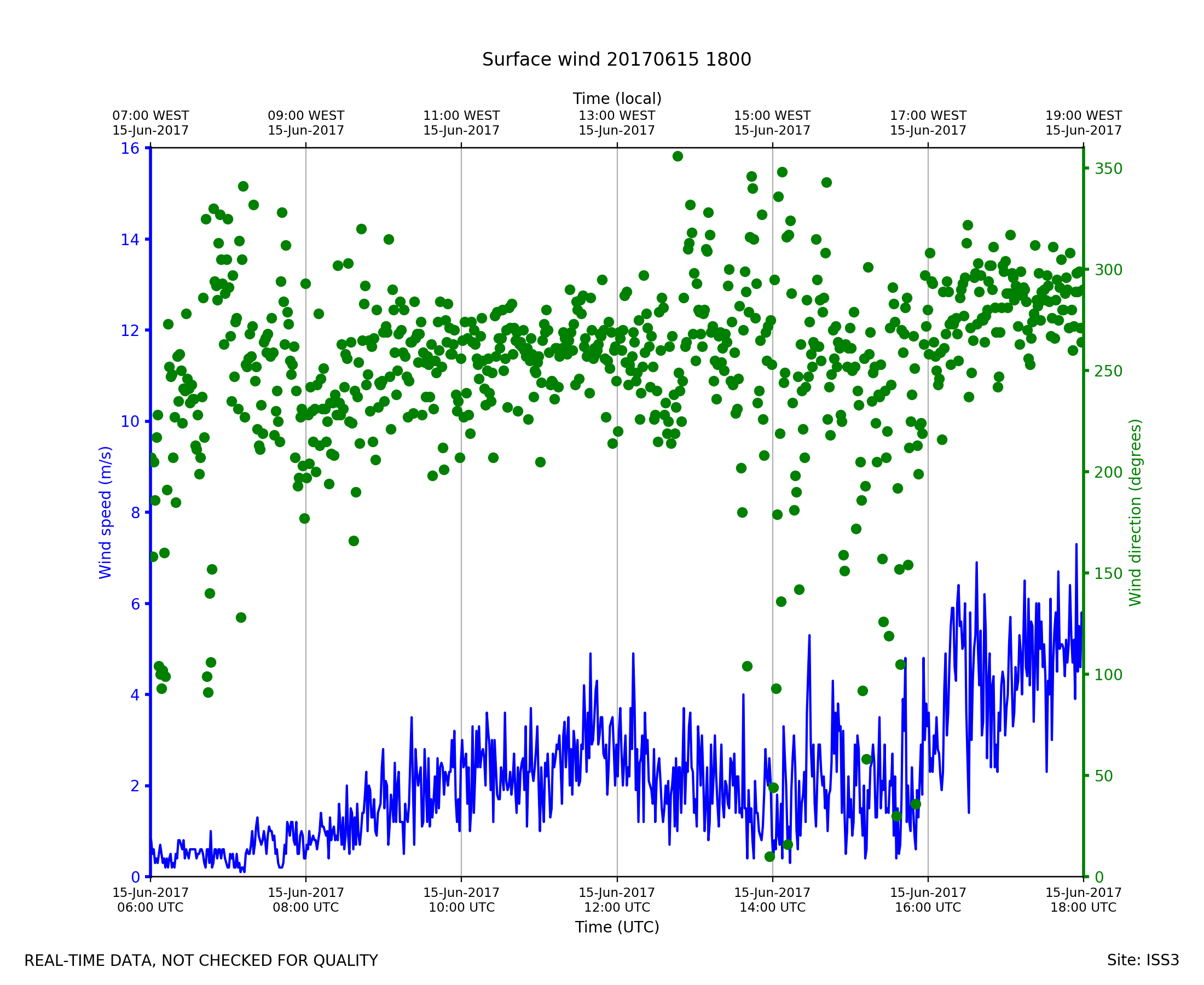
Task: Click the blue '8' wind speed tick label
Action: 135,513
